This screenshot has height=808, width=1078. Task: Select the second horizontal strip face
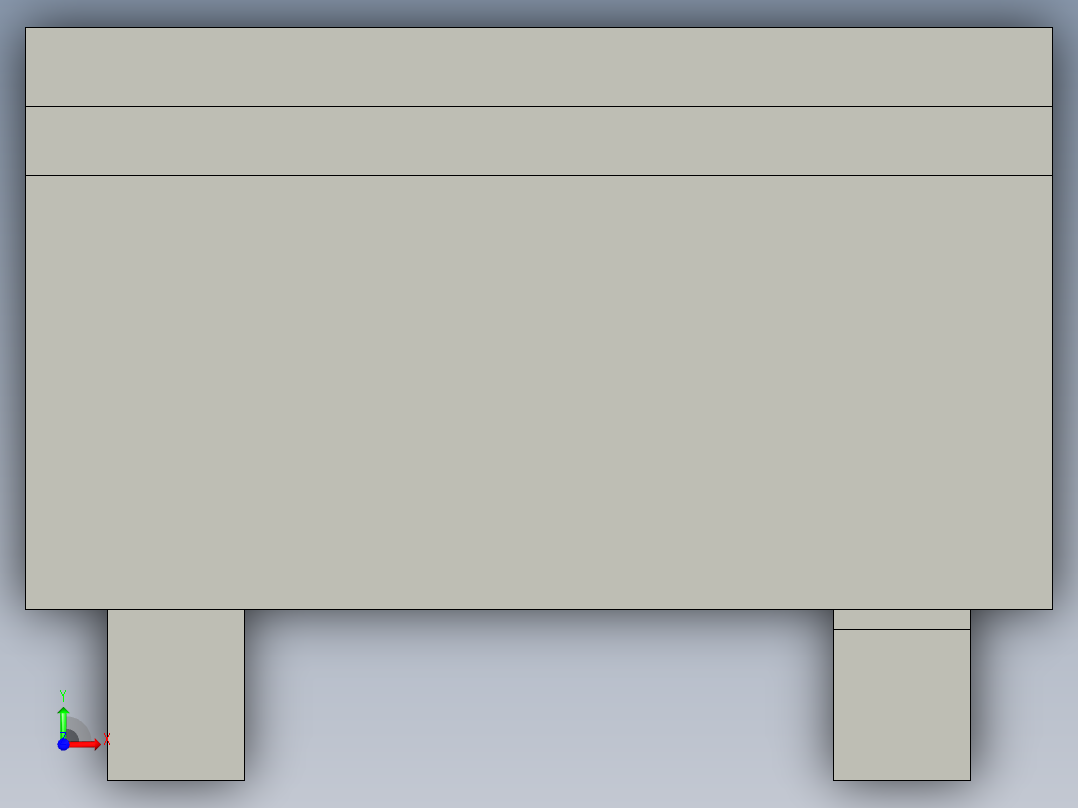(539, 141)
